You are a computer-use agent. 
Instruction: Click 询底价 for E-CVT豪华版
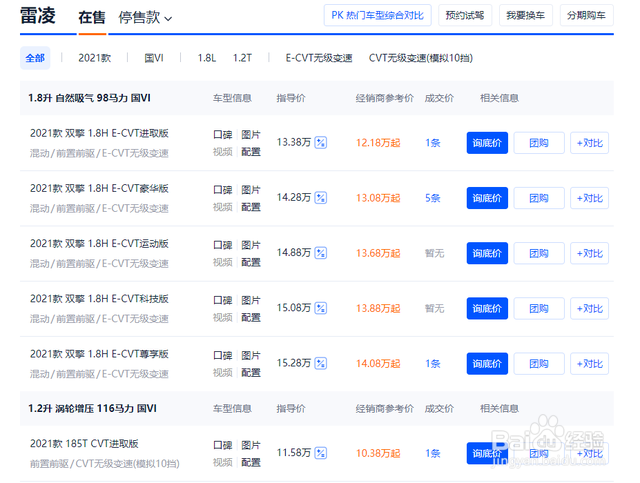pos(487,198)
